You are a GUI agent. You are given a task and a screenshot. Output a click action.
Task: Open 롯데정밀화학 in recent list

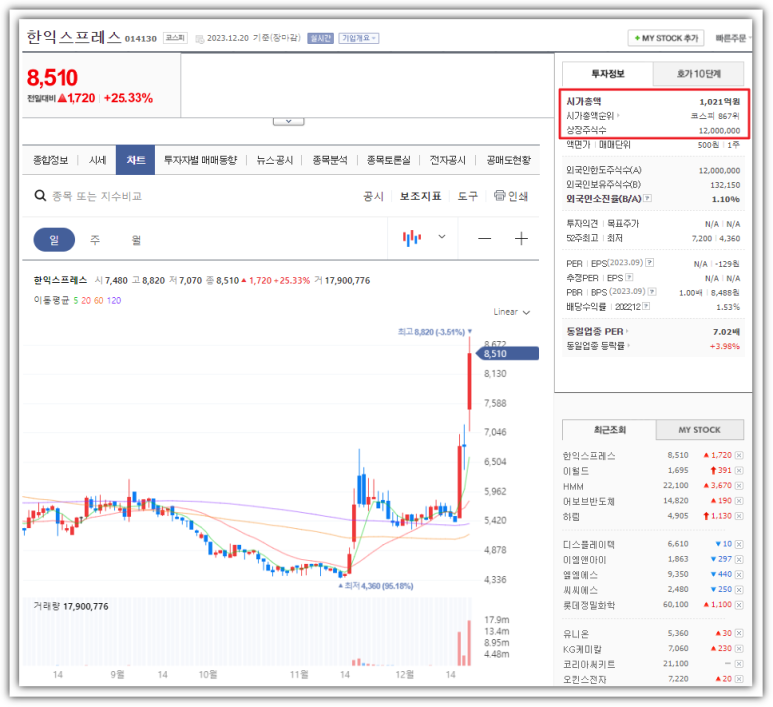(589, 605)
